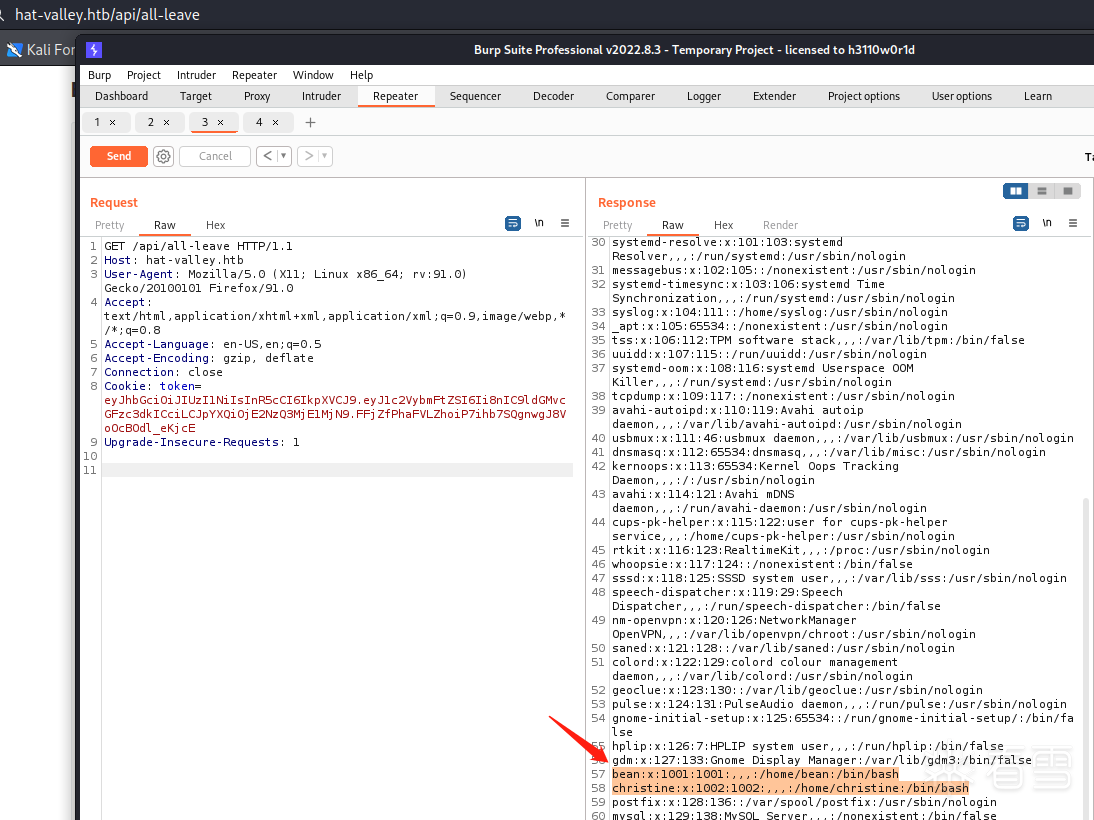This screenshot has height=820, width=1094.
Task: Switch to the Dashboard tab
Action: pos(121,96)
